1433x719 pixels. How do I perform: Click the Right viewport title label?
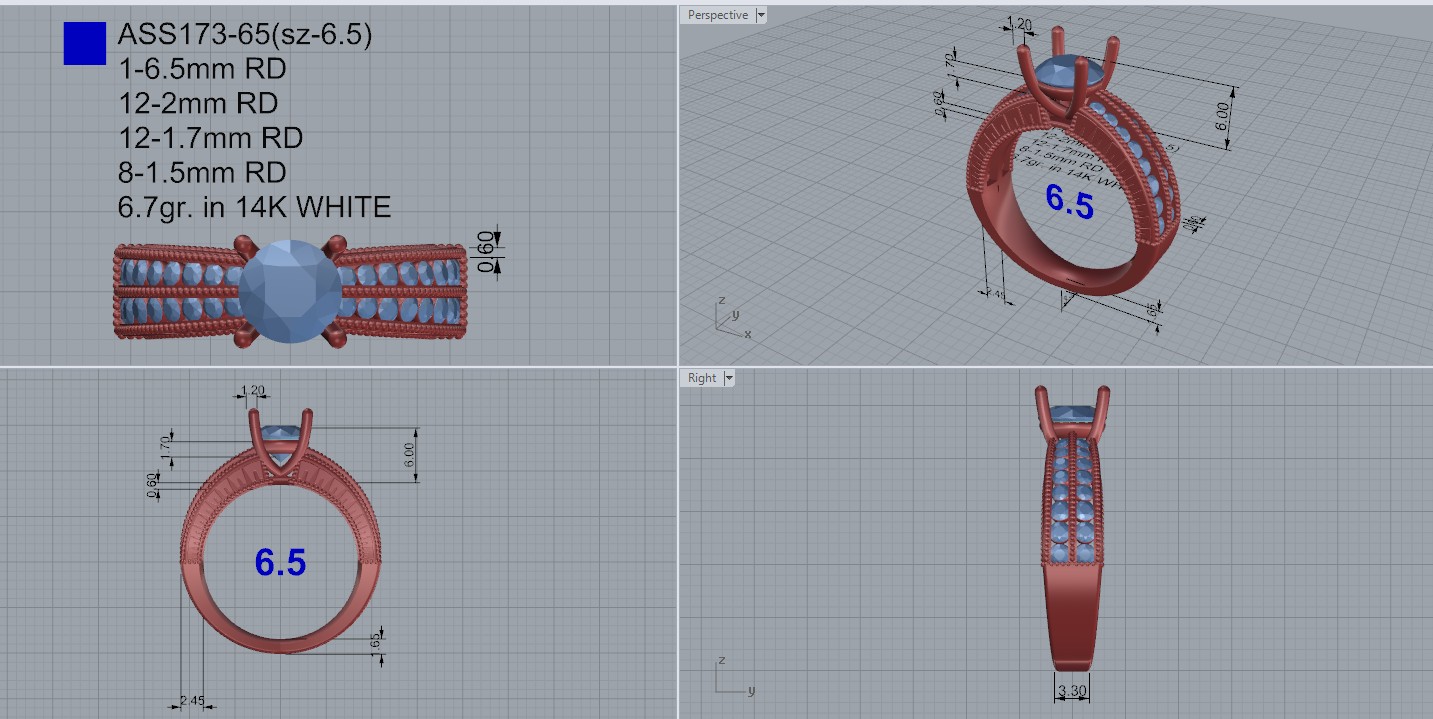[702, 378]
